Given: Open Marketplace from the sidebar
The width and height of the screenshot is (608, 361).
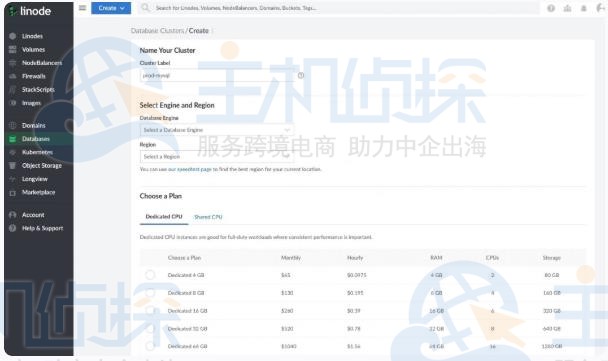Looking at the screenshot, I should (x=39, y=192).
